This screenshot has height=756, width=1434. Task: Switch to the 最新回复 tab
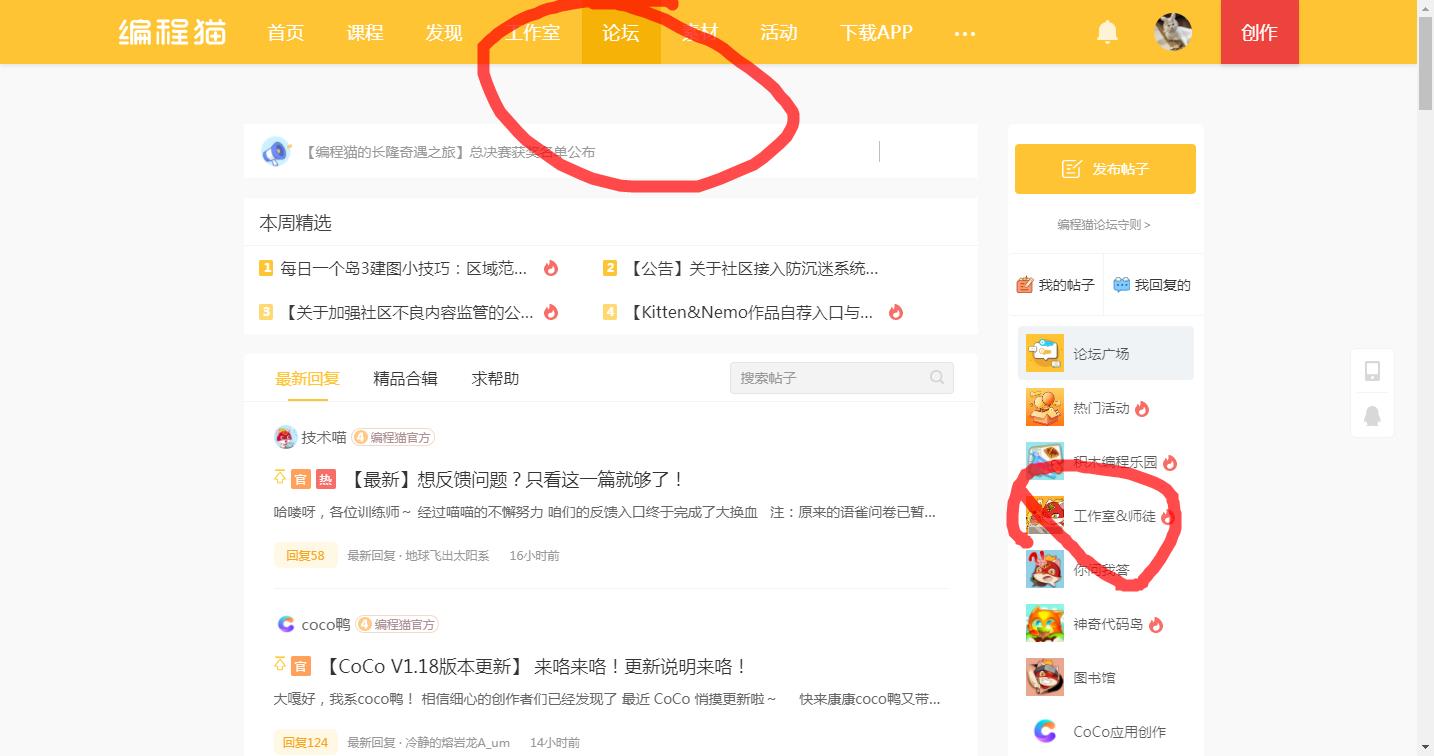coord(308,378)
